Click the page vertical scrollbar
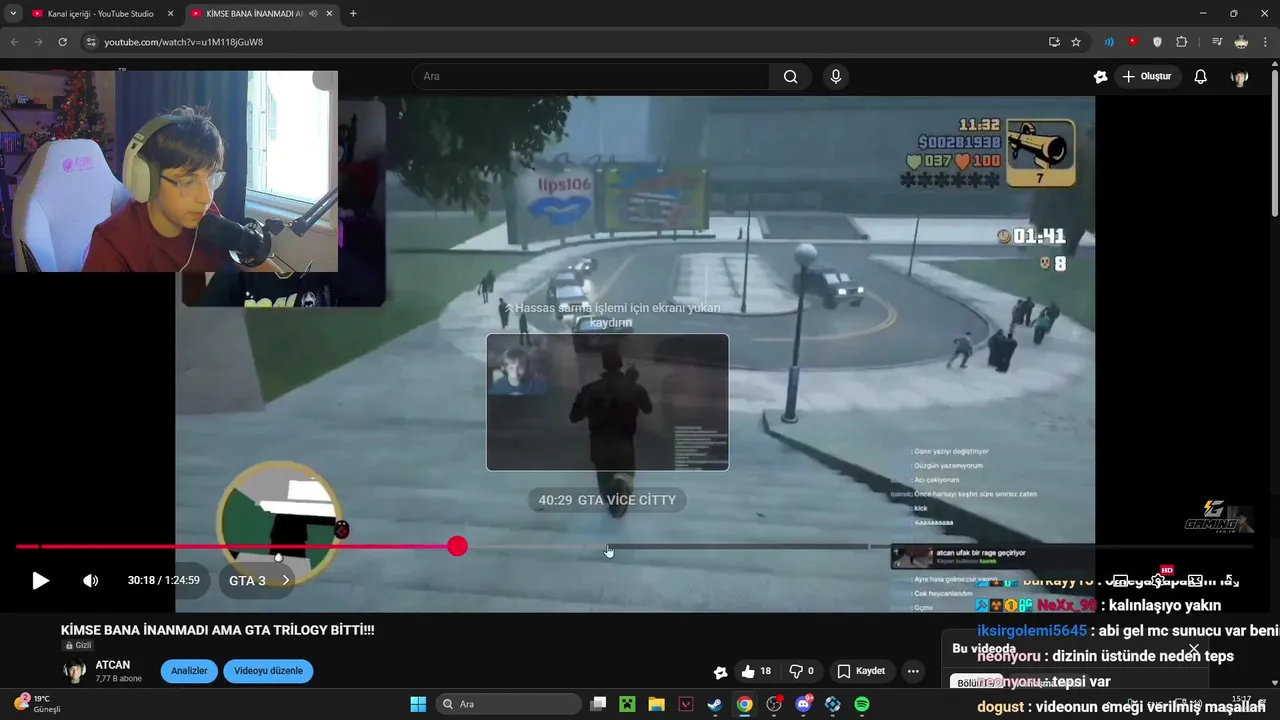The height and width of the screenshot is (720, 1280). (1274, 140)
